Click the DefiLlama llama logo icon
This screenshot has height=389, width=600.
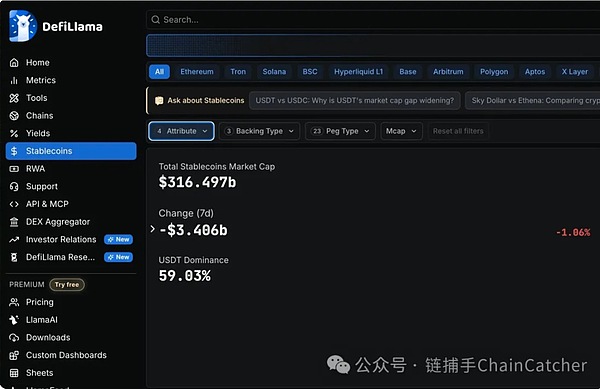tap(23, 26)
